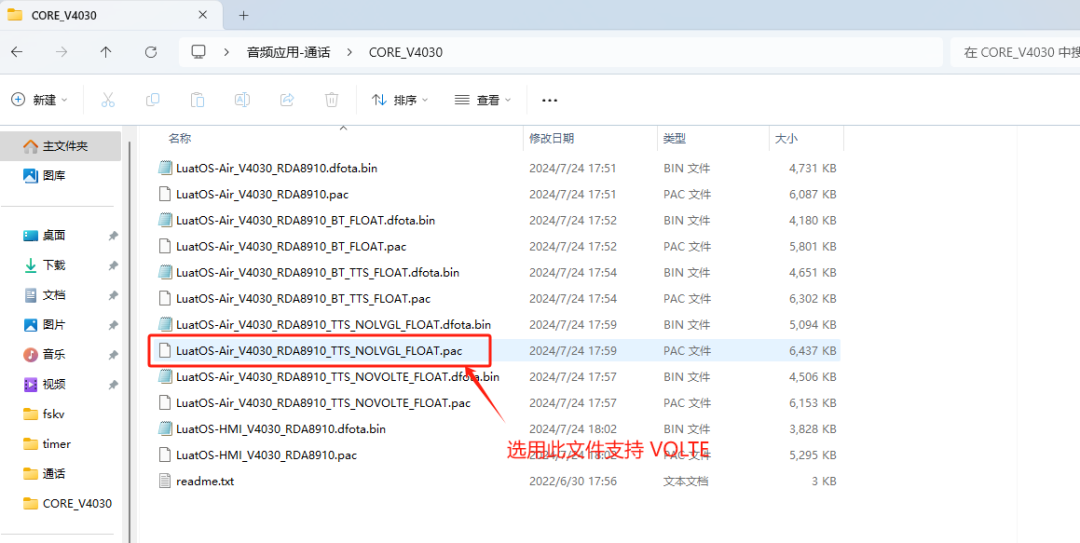
Task: Go back with the left arrow
Action: coord(17,52)
